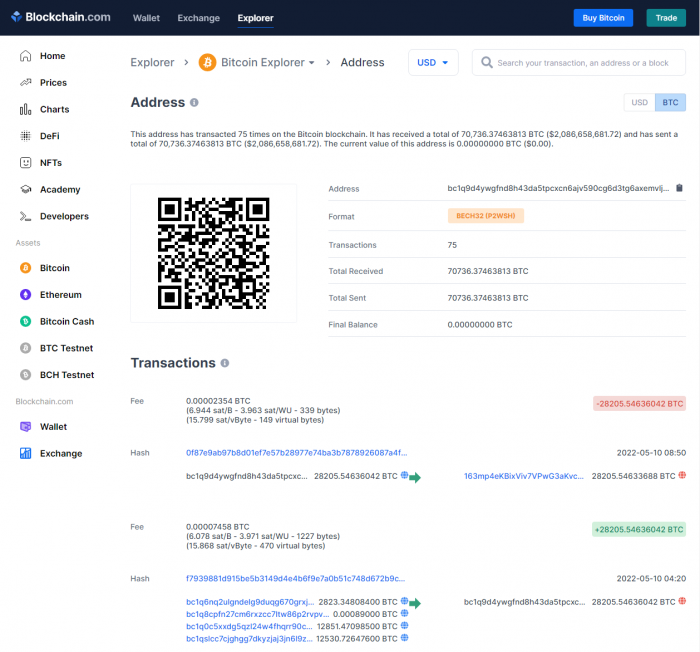
Task: Click the DeFi grid icon
Action: (x=25, y=136)
